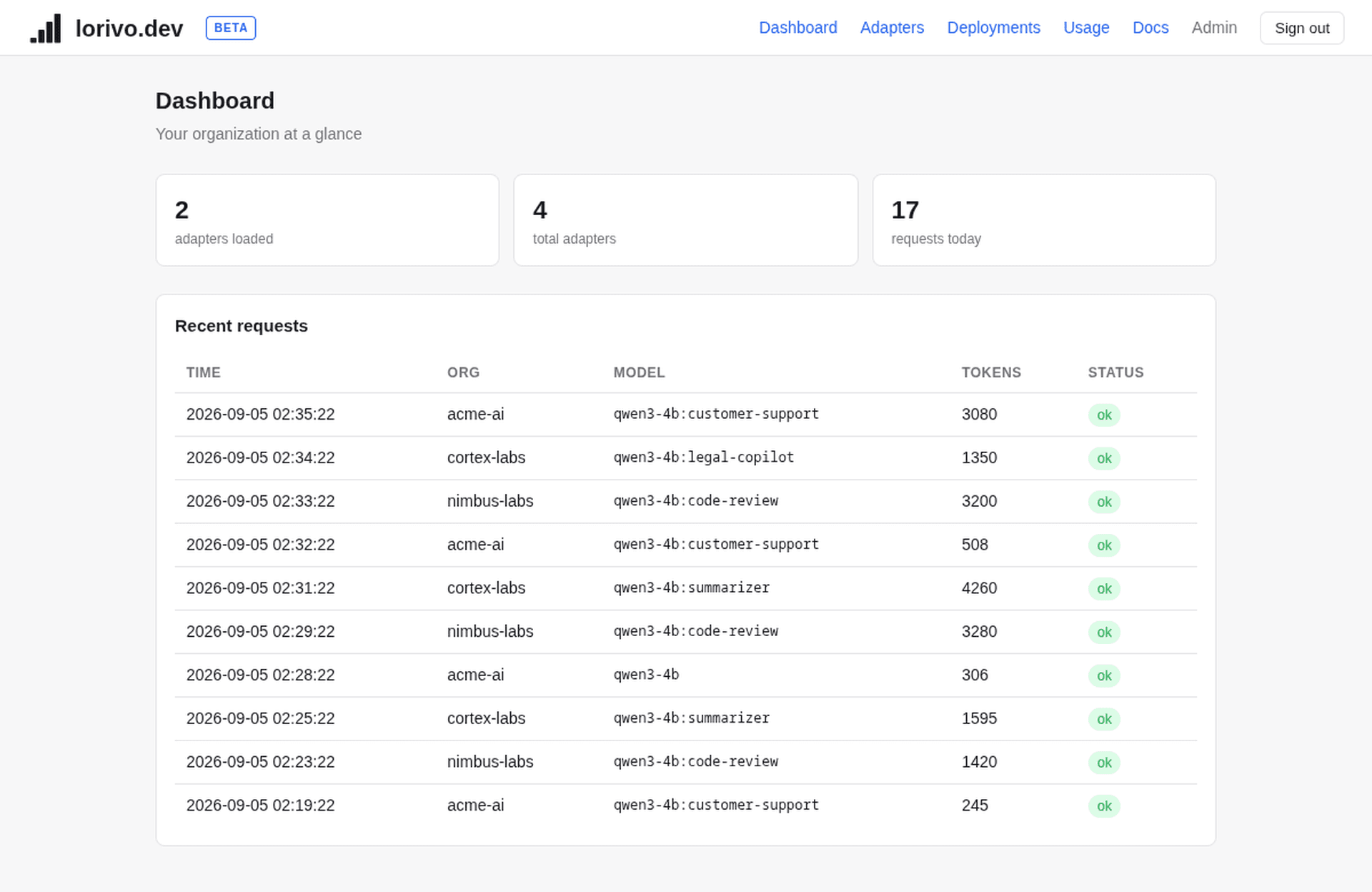The width and height of the screenshot is (1372, 892).
Task: Select timestamp 2026-09-05 02:28:22
Action: click(x=260, y=675)
